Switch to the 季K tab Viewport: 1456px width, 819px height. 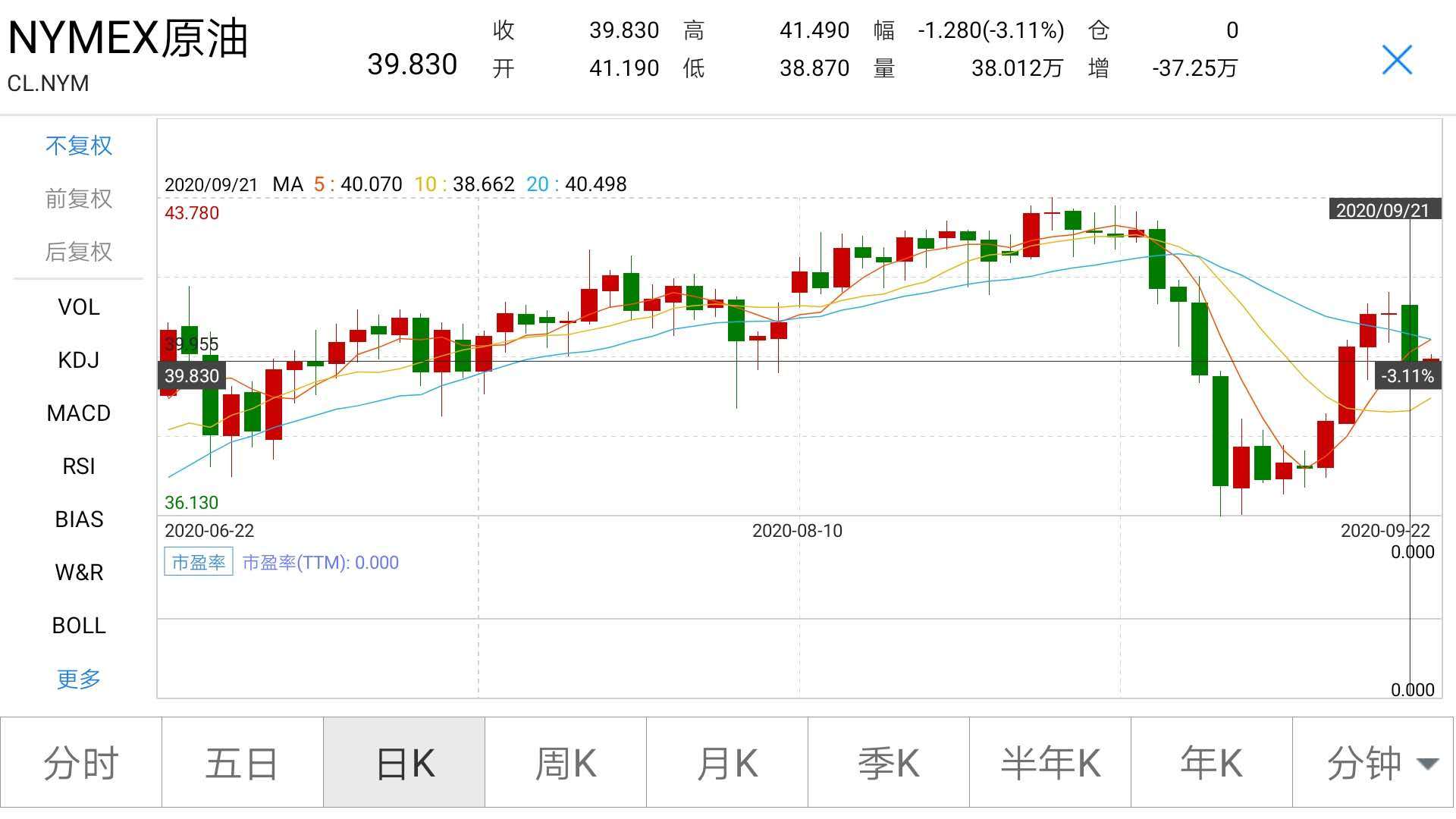pos(889,763)
